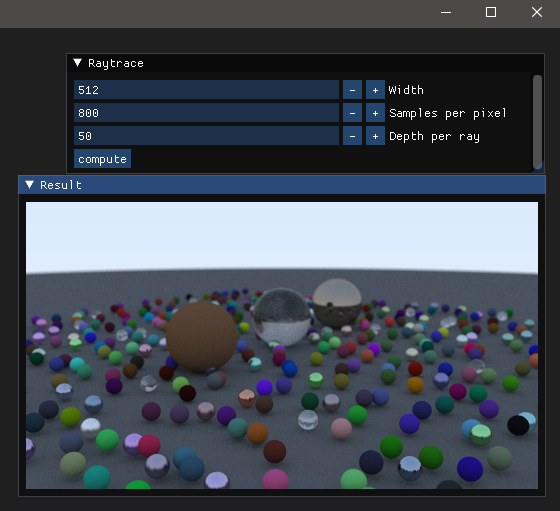The width and height of the screenshot is (560, 511).
Task: Click the Result panel title text
Action: 61,185
